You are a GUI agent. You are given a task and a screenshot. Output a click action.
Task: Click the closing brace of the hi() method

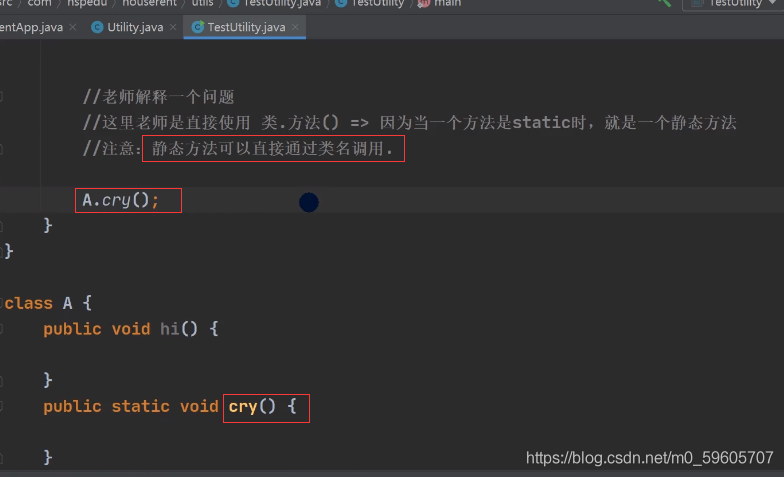(x=48, y=380)
